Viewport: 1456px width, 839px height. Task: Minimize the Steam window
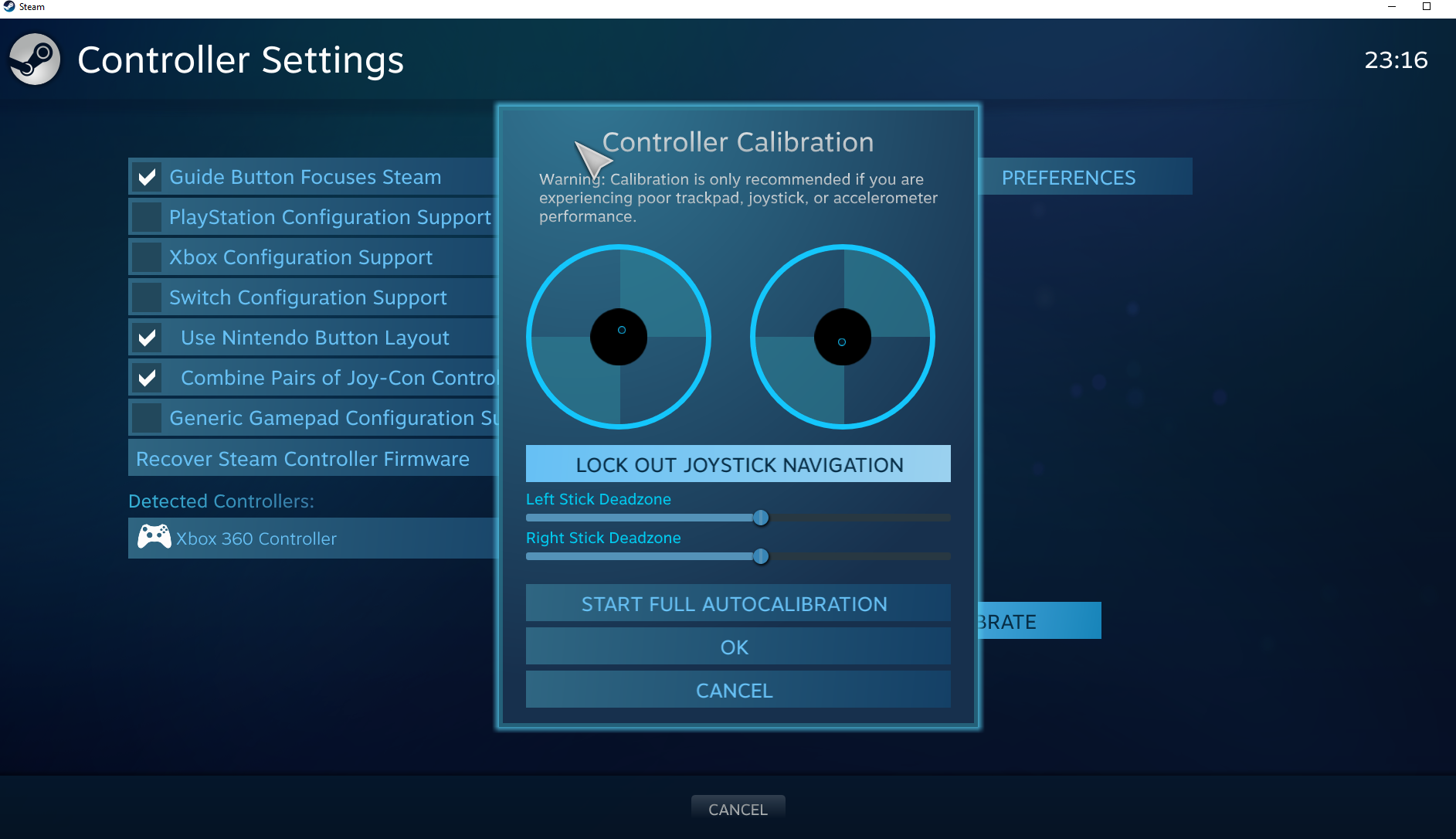(1392, 7)
